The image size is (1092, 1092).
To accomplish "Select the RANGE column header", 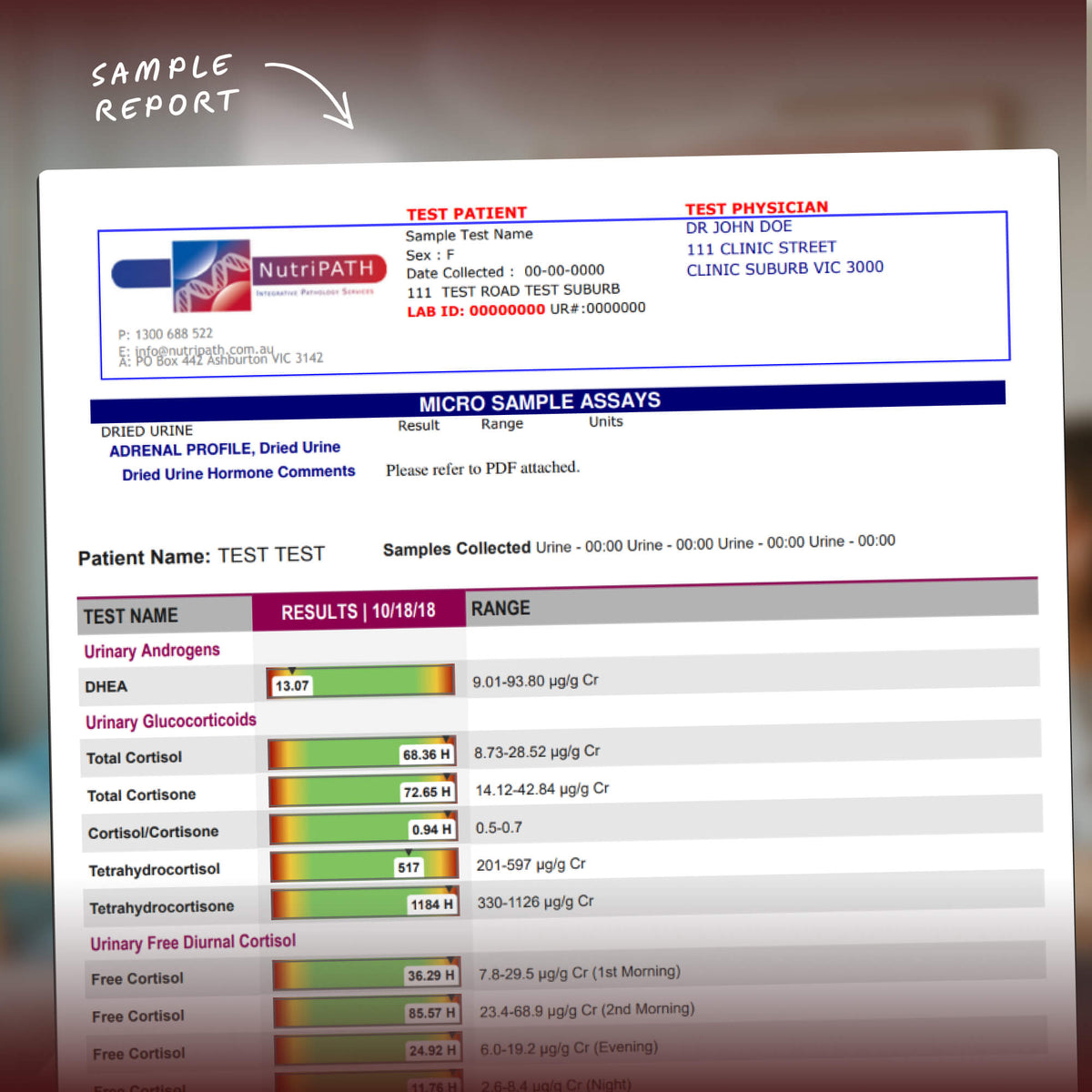I will 500,608.
